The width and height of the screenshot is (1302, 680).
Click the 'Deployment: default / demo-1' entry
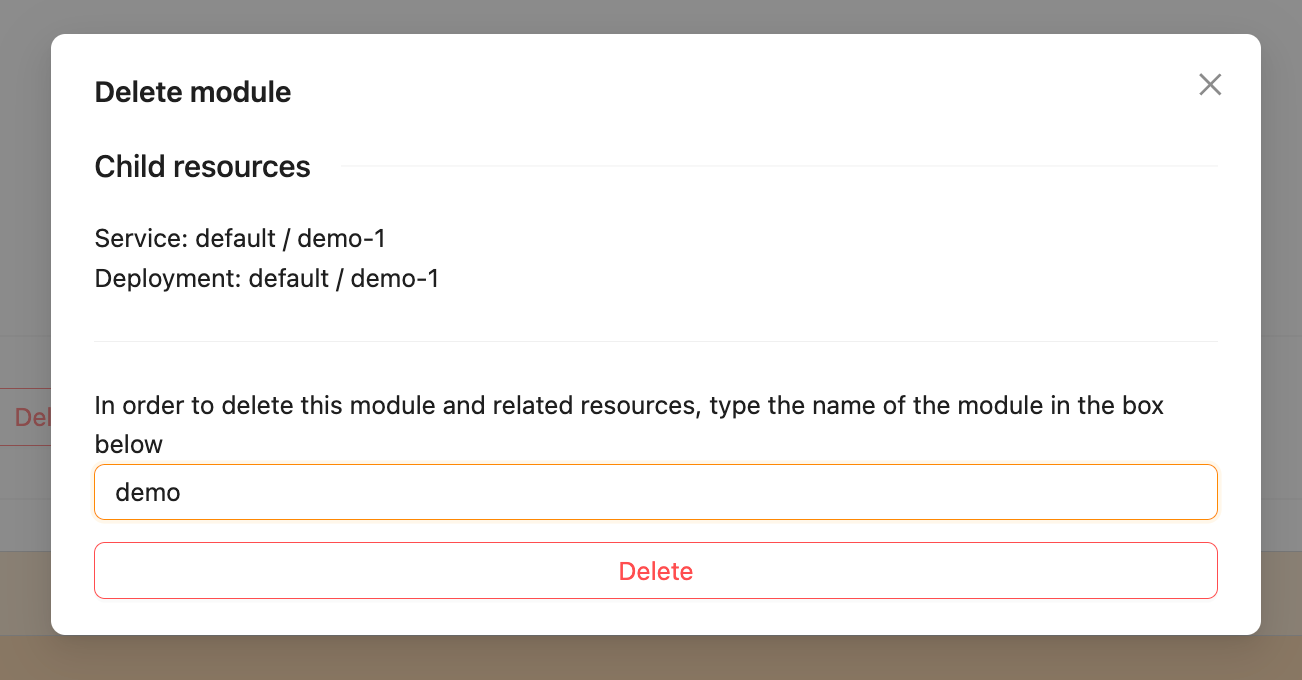(266, 278)
